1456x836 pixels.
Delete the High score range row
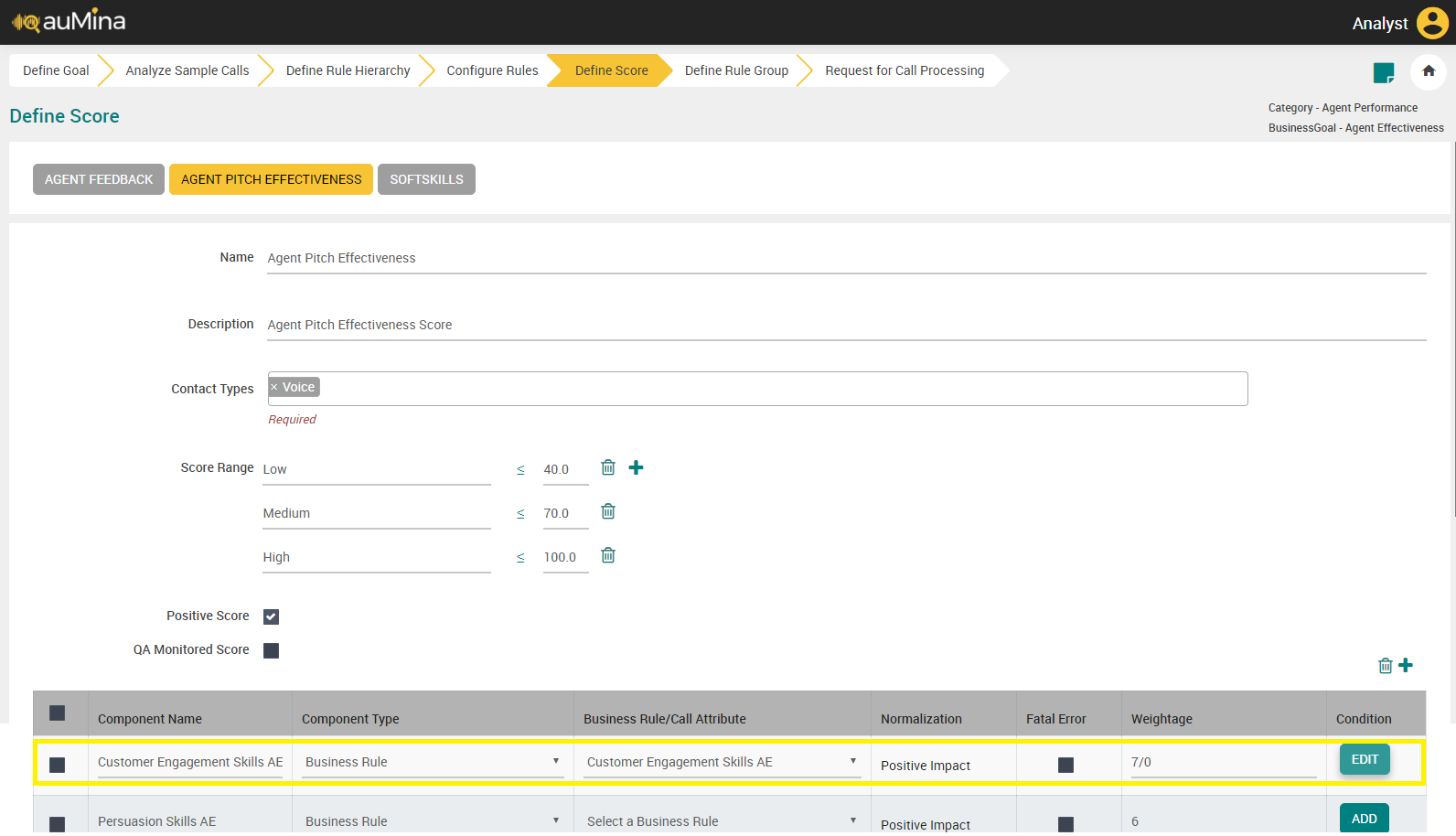tap(608, 555)
